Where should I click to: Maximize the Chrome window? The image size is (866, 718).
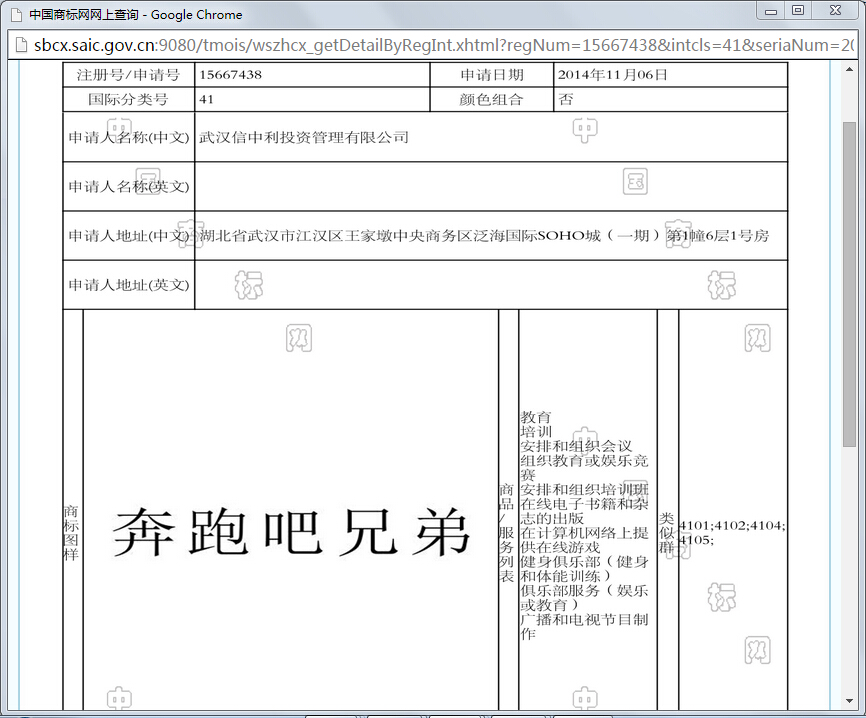798,10
